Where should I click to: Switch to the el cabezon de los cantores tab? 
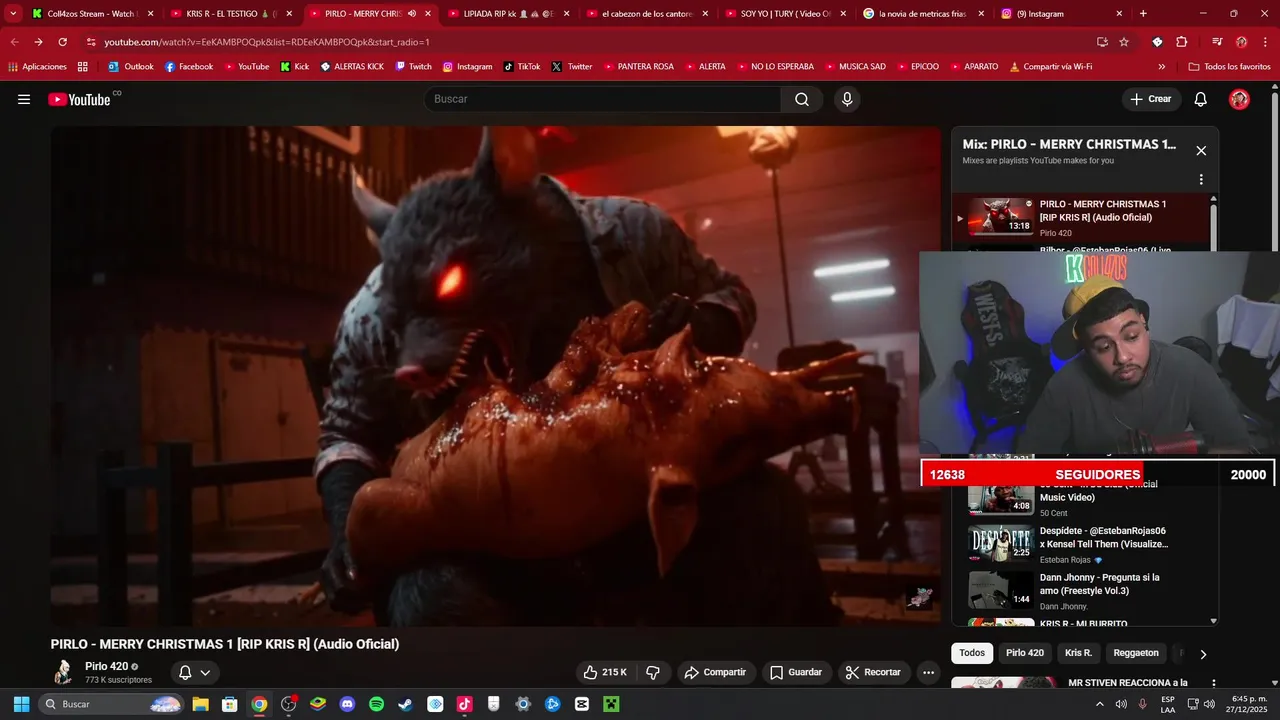tap(648, 14)
